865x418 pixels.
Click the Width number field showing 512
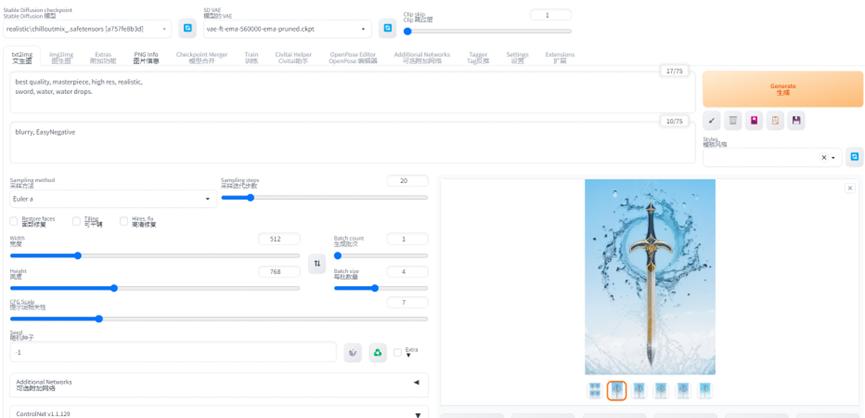(x=279, y=239)
